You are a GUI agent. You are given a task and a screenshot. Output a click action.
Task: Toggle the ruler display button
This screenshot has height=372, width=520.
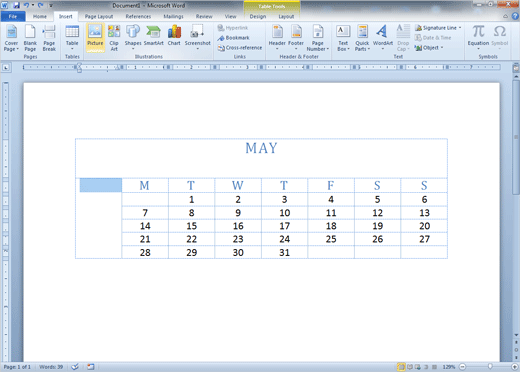point(516,68)
